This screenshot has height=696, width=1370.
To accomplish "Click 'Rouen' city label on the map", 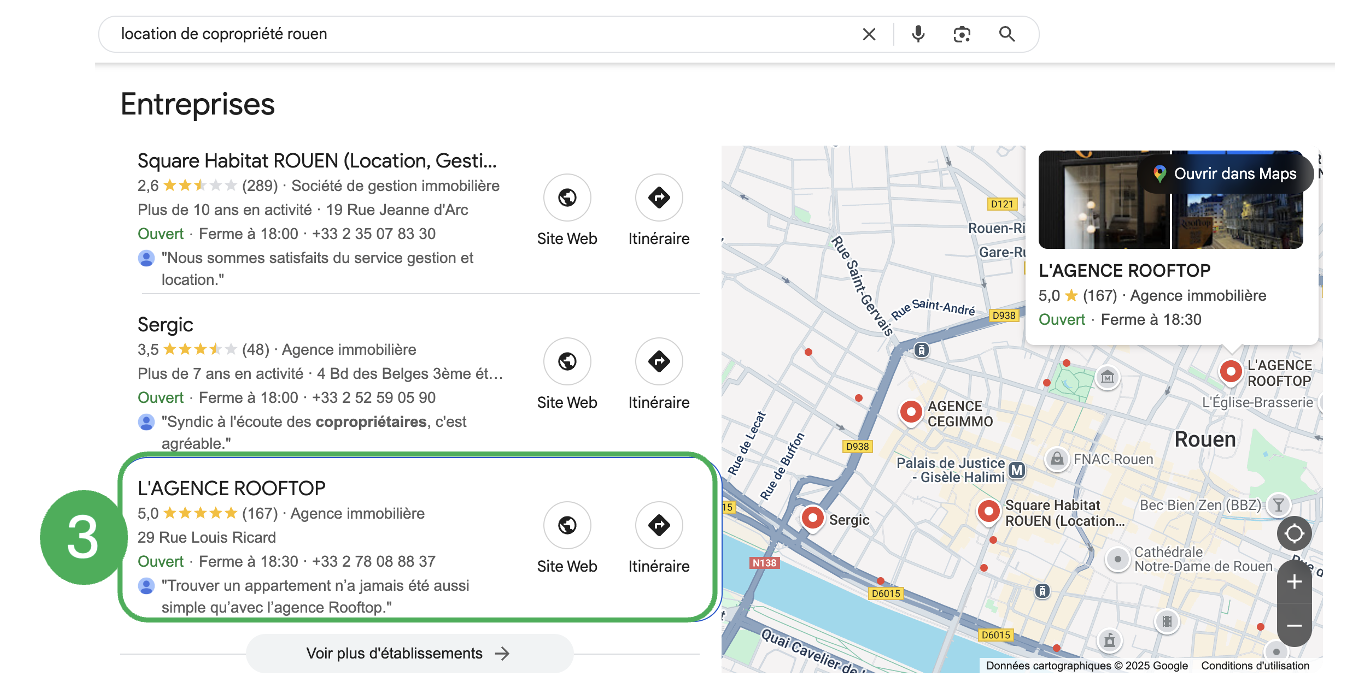I will point(1205,439).
